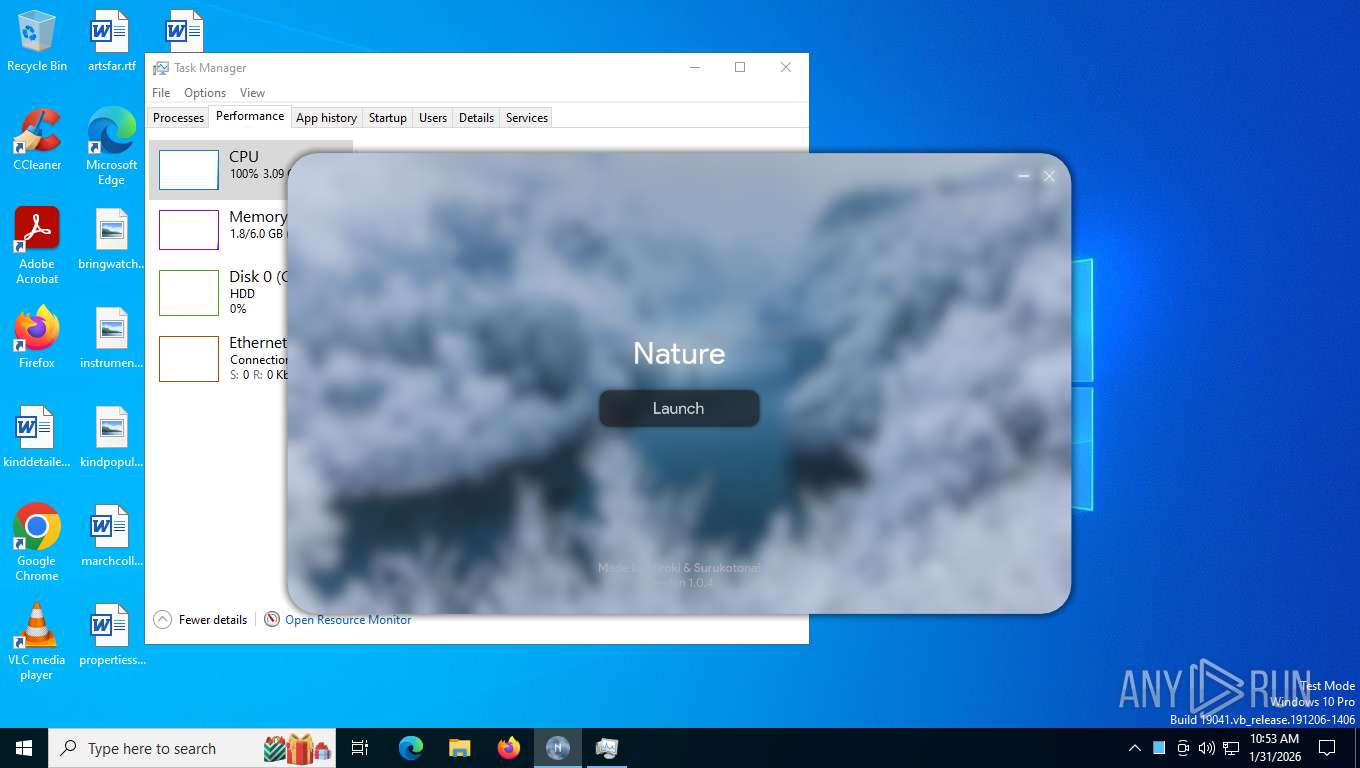The width and height of the screenshot is (1360, 768).
Task: Select the Microsoft Edge desktop shortcut
Action: tap(111, 146)
